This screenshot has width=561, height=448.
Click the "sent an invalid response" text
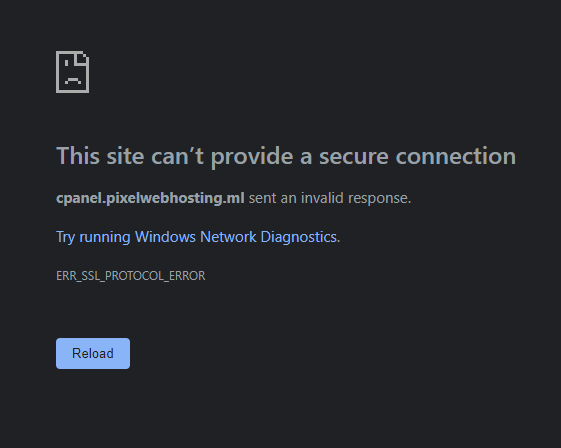(329, 198)
